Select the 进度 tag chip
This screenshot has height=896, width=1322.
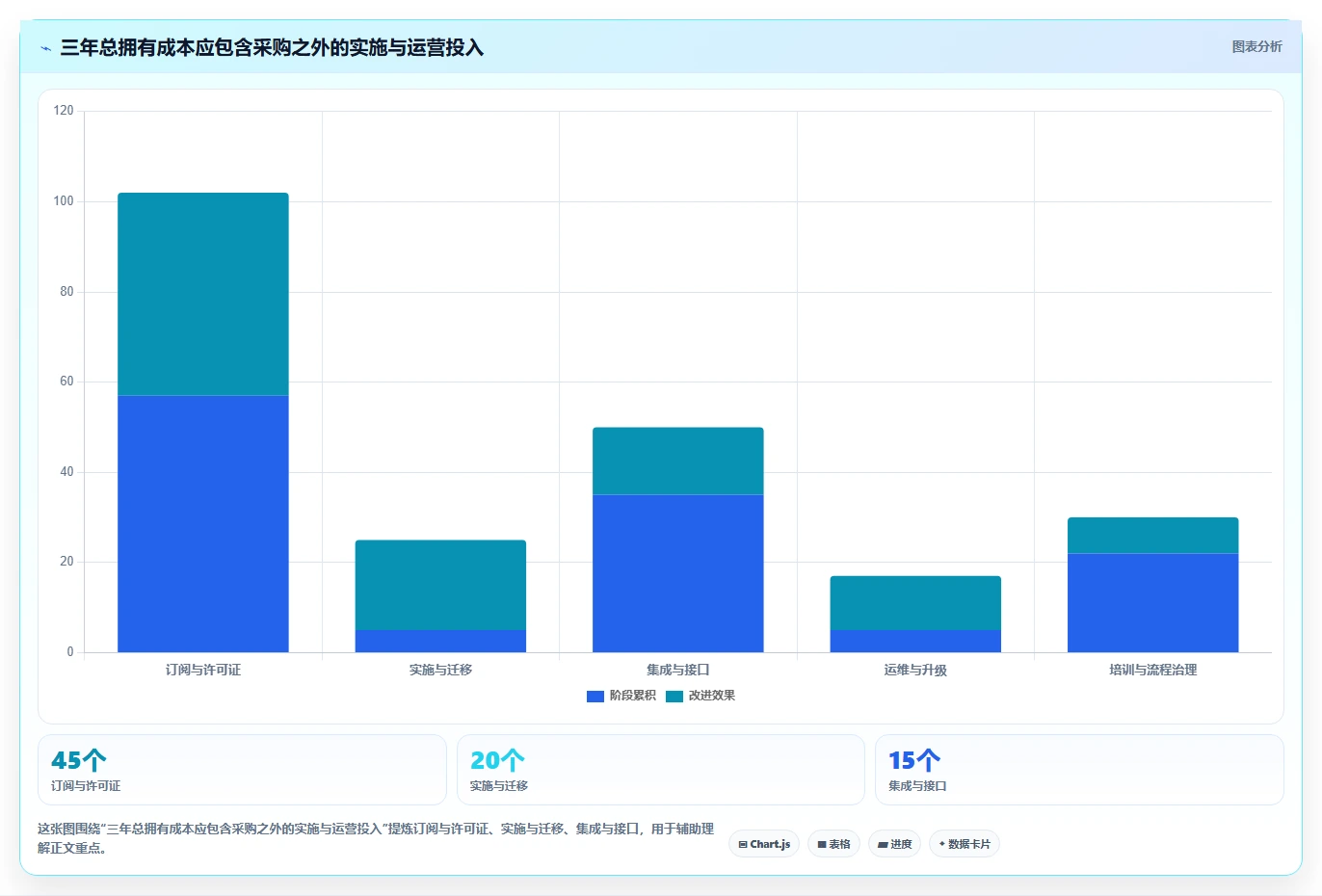click(x=894, y=844)
